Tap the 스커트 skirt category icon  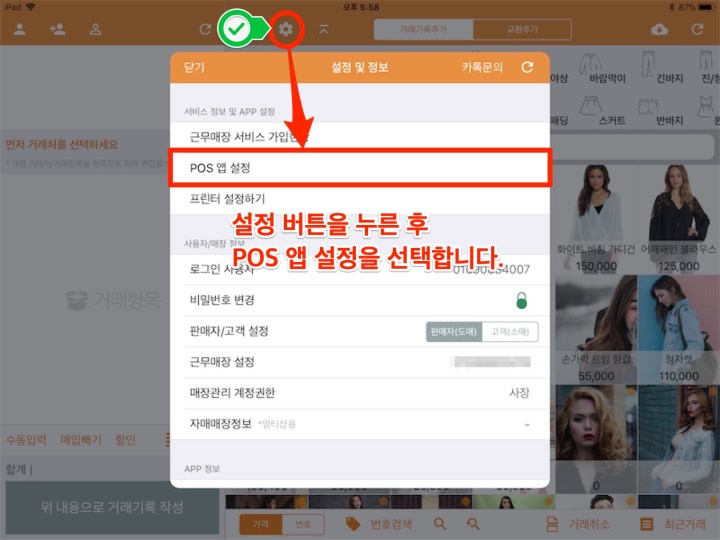591,106
